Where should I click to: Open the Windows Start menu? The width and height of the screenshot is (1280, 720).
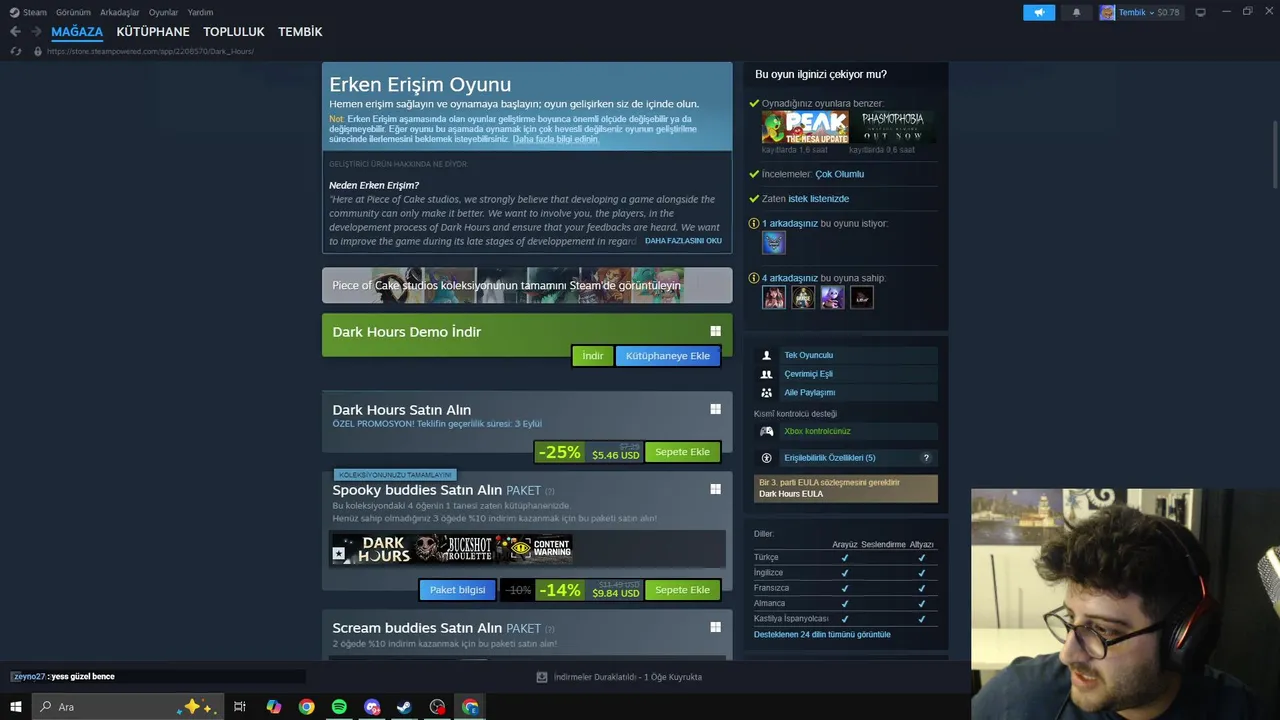coord(15,707)
